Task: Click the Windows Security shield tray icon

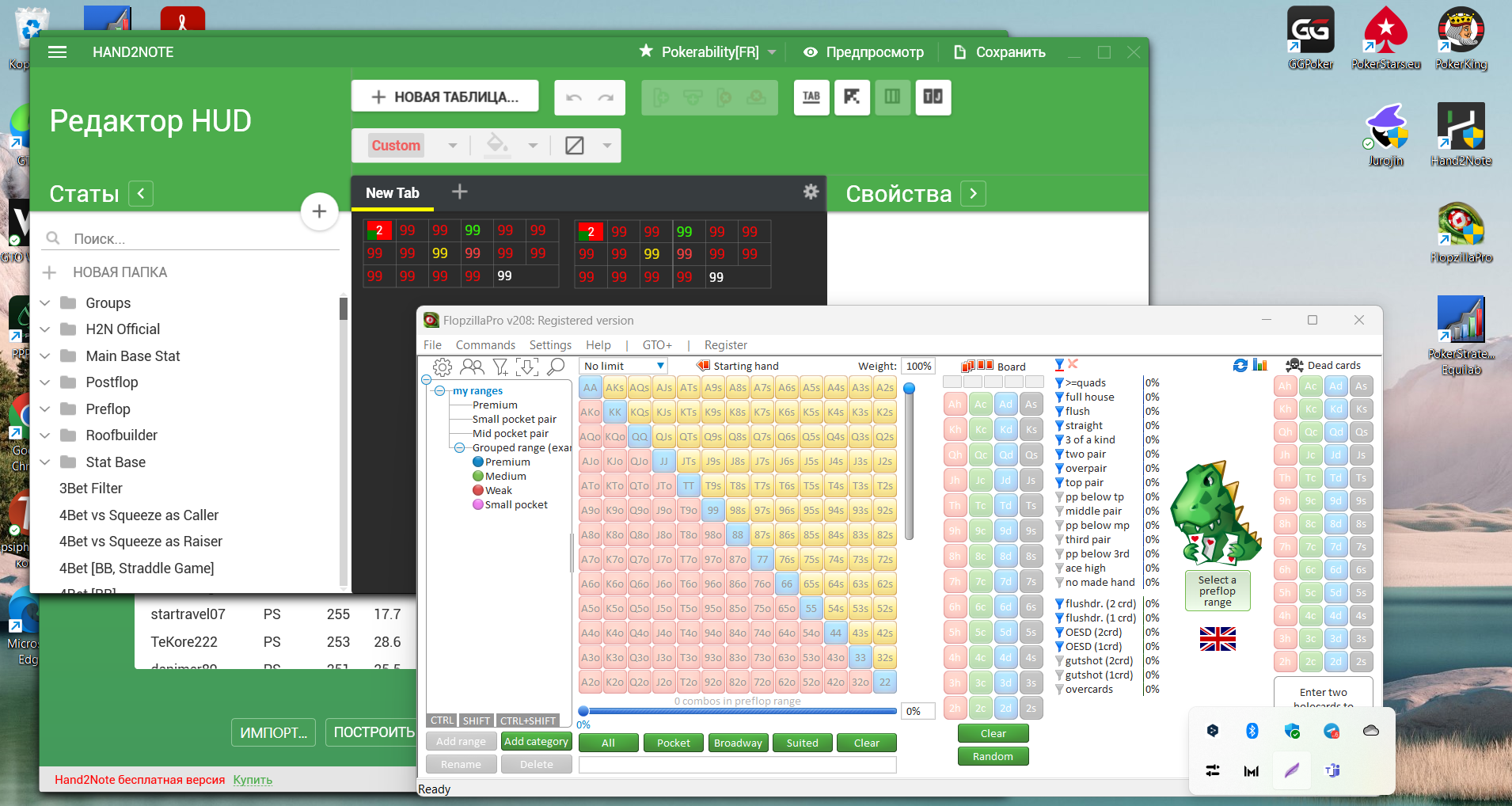Action: pyautogui.click(x=1292, y=731)
